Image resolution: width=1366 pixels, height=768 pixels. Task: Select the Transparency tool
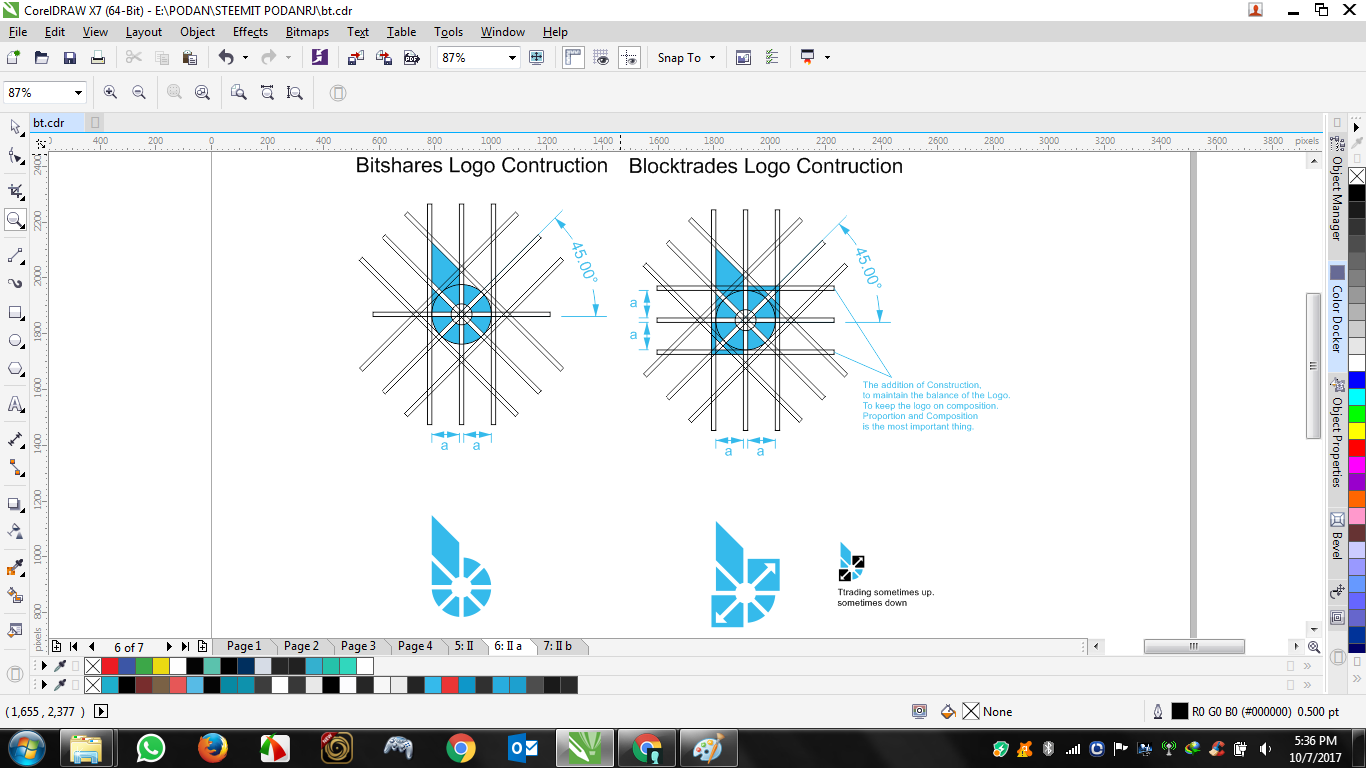point(15,531)
